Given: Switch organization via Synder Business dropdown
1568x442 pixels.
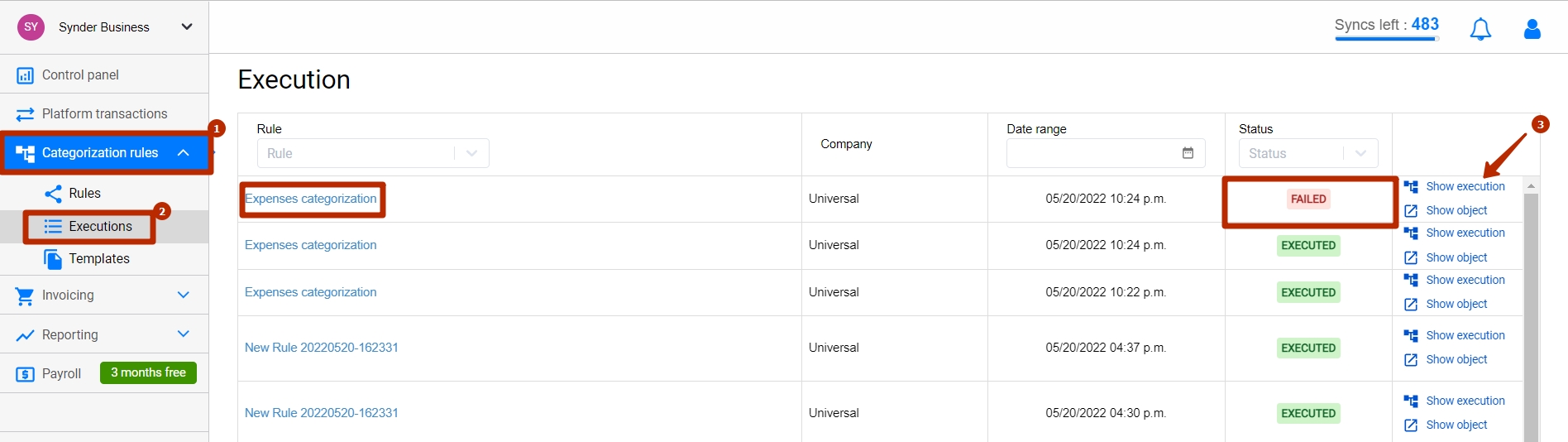Looking at the screenshot, I should [104, 27].
